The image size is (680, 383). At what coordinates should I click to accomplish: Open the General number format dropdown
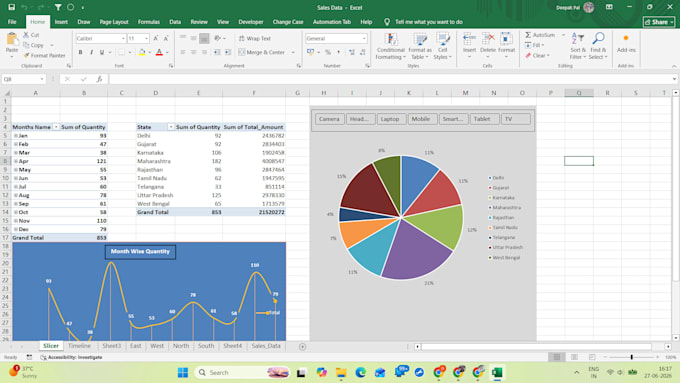pyautogui.click(x=364, y=39)
